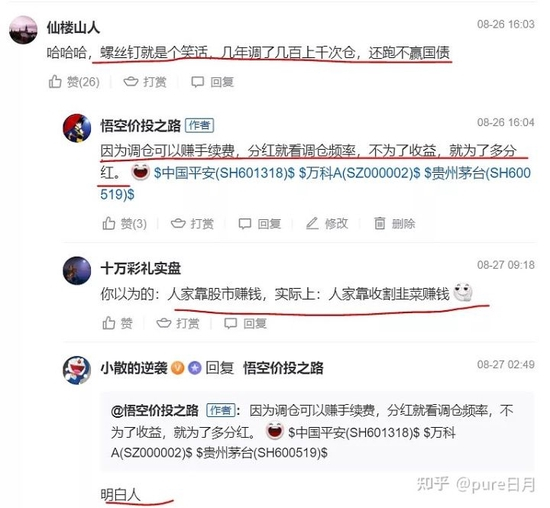The width and height of the screenshot is (550, 508).
Task: Click 小散的逆袭's orange V badge
Action: coord(177,368)
